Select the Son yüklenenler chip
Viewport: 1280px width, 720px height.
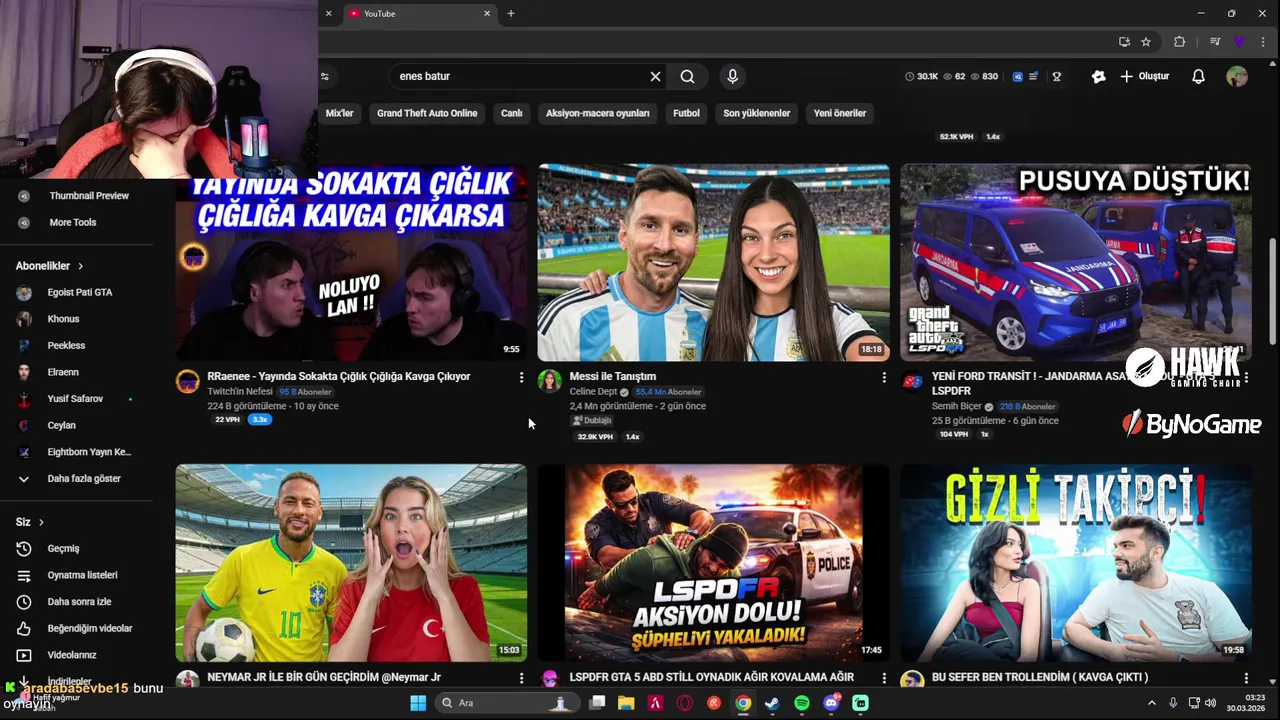tap(757, 113)
